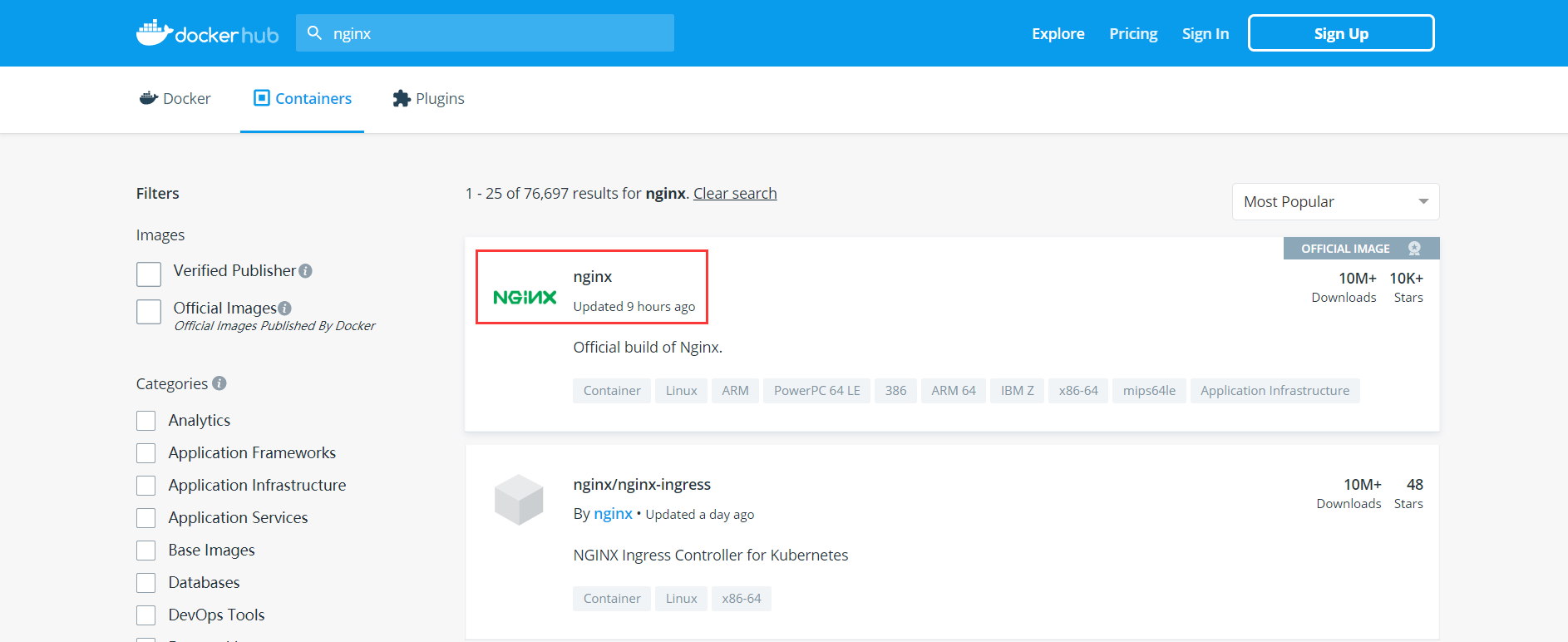Check the Application Infrastructure filter checkbox

coord(146,486)
